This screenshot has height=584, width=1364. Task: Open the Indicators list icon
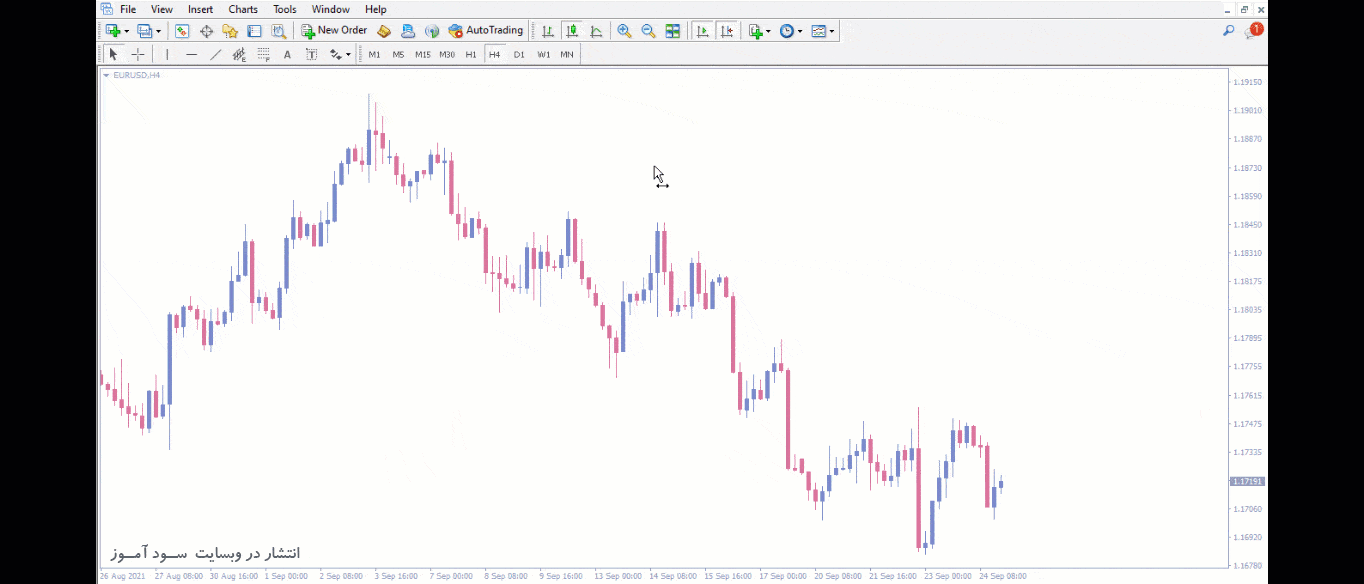tap(756, 31)
